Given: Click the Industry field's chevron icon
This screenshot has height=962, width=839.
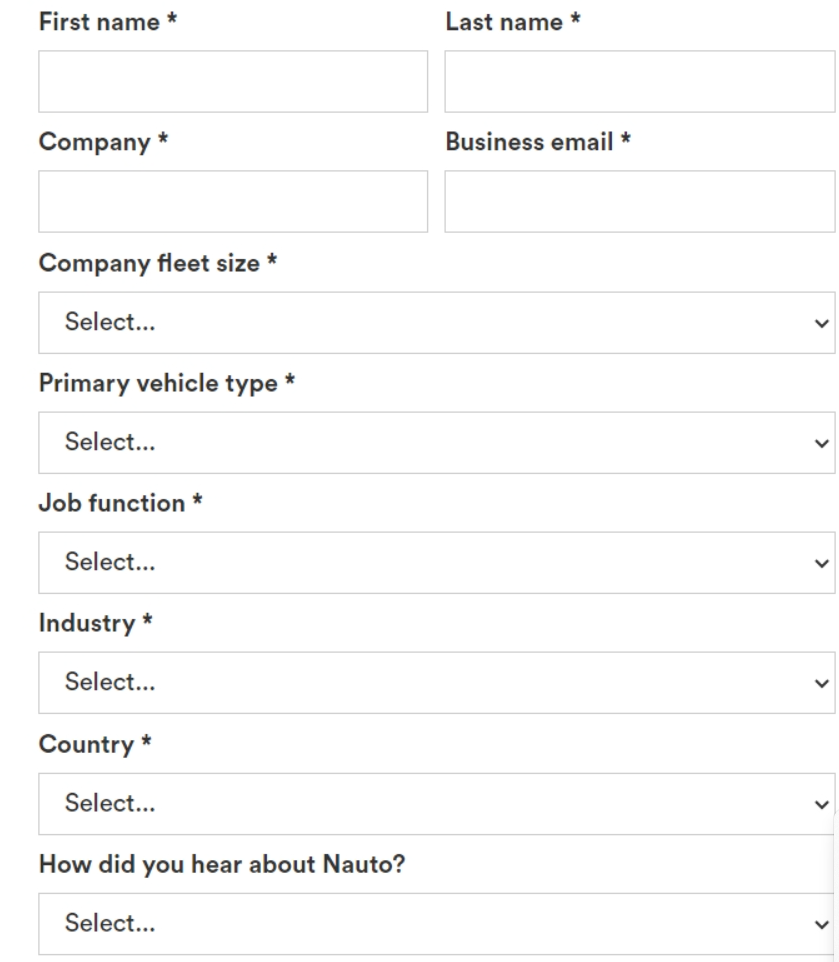Looking at the screenshot, I should [822, 684].
